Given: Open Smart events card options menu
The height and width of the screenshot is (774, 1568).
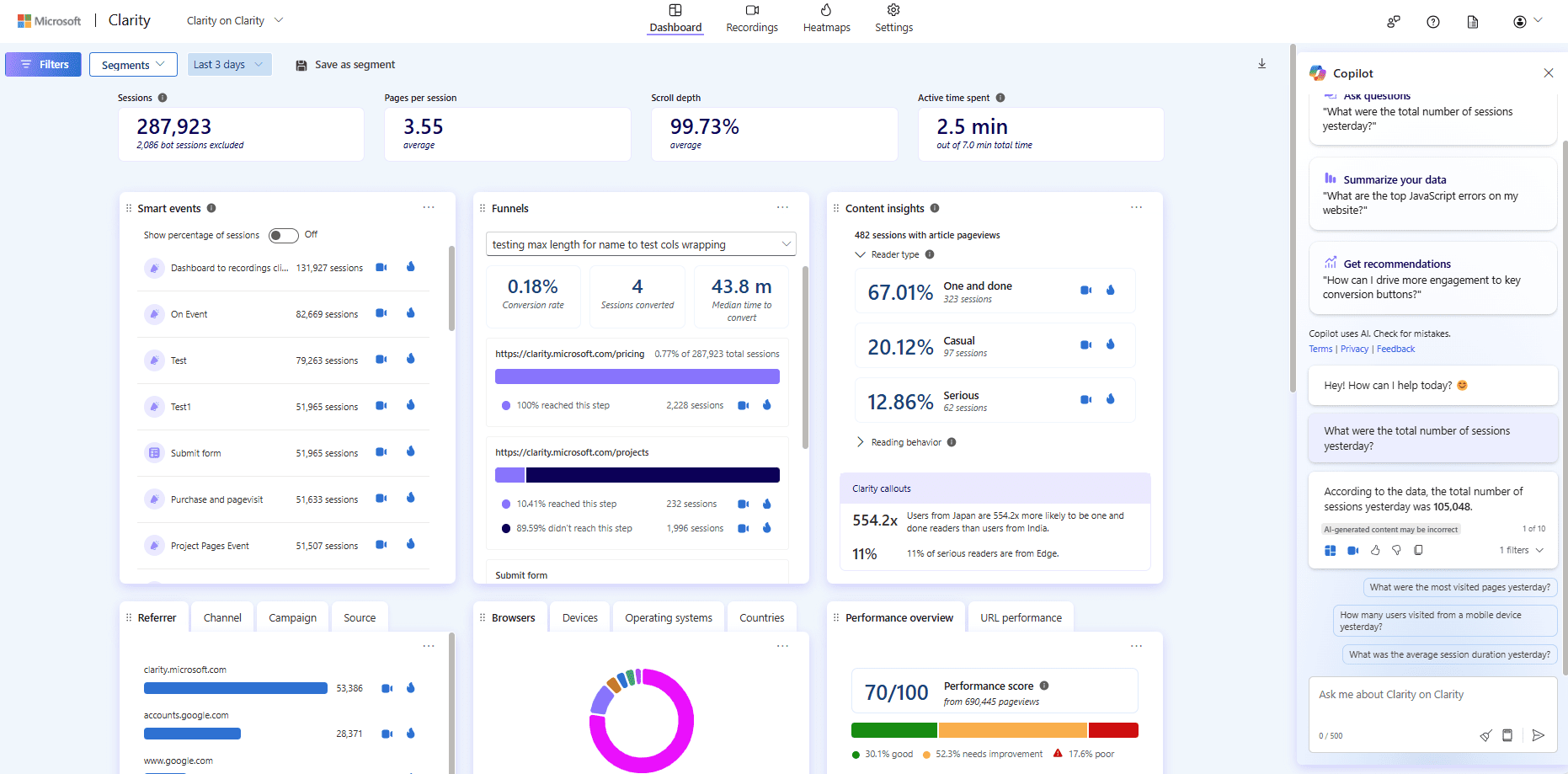Looking at the screenshot, I should click(x=429, y=207).
